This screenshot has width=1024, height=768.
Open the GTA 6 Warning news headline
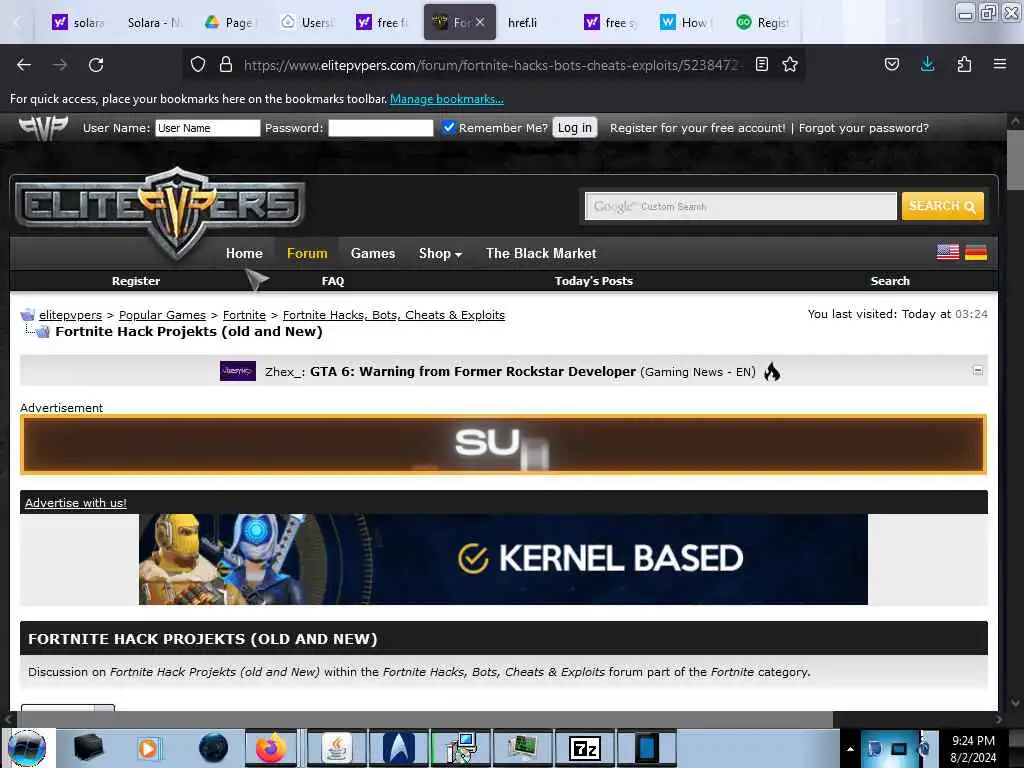(x=473, y=372)
